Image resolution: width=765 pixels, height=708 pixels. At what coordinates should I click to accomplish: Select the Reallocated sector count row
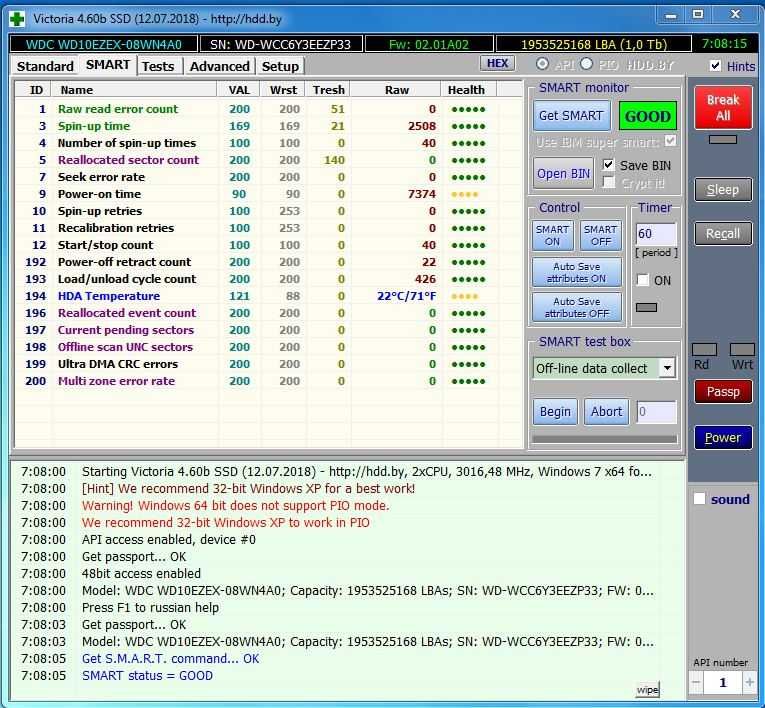(268, 160)
